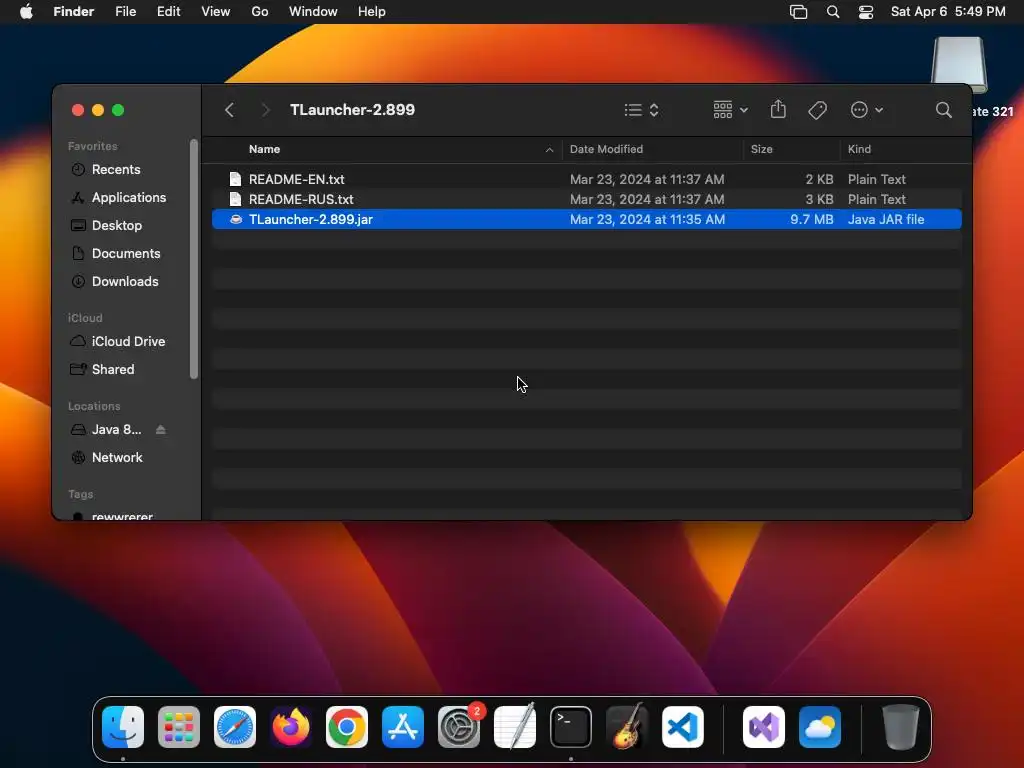Sort by Date Modified column header

pyautogui.click(x=606, y=149)
